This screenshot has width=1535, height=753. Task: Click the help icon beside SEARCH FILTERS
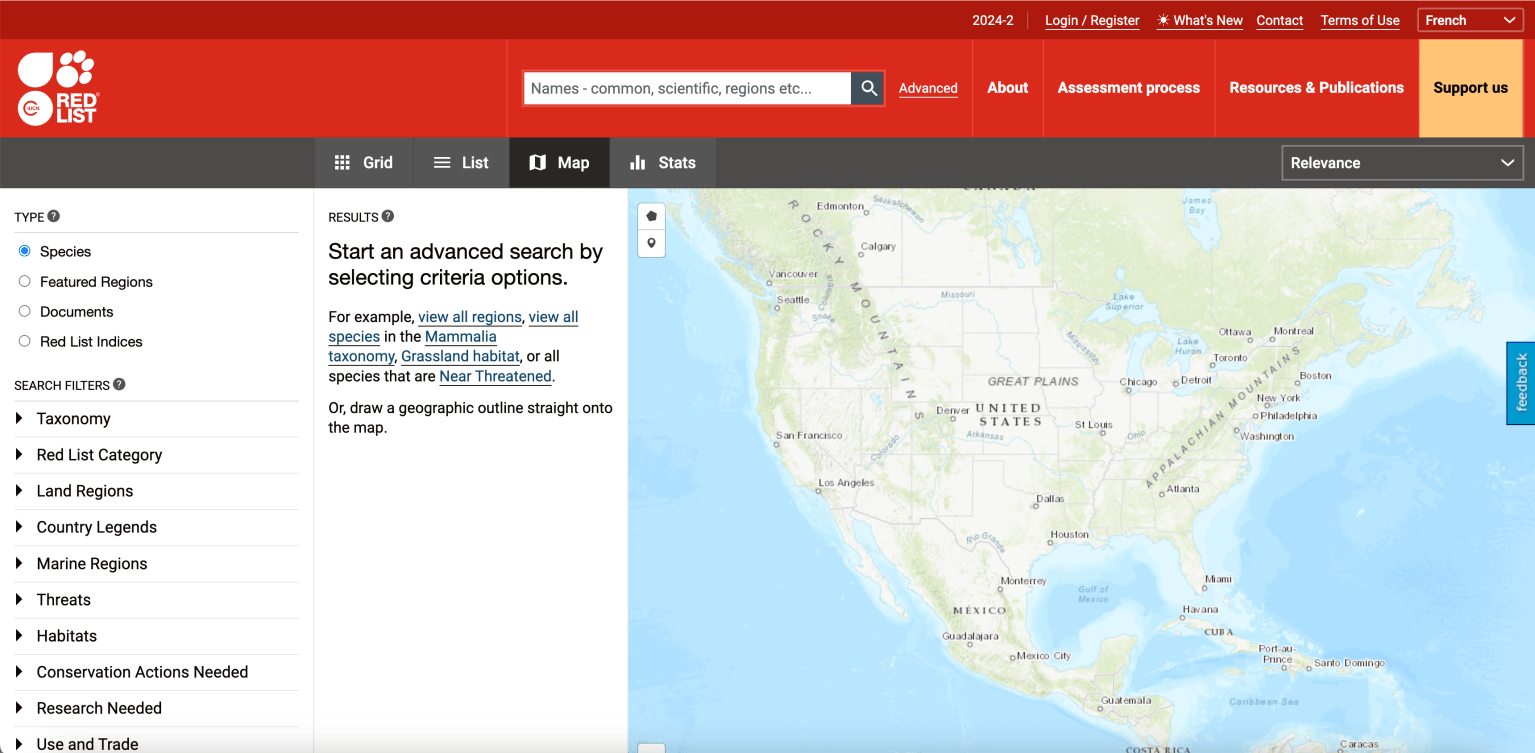(x=119, y=384)
